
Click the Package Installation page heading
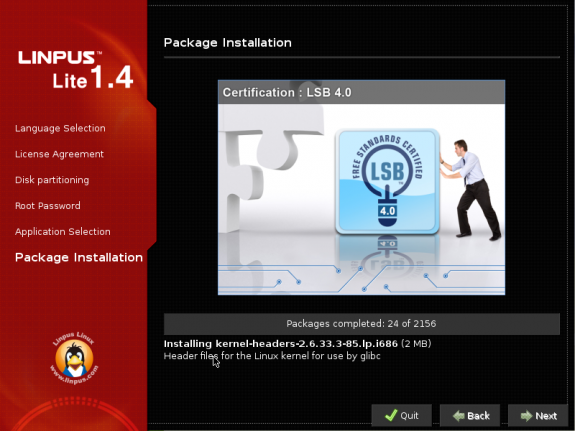click(x=228, y=43)
